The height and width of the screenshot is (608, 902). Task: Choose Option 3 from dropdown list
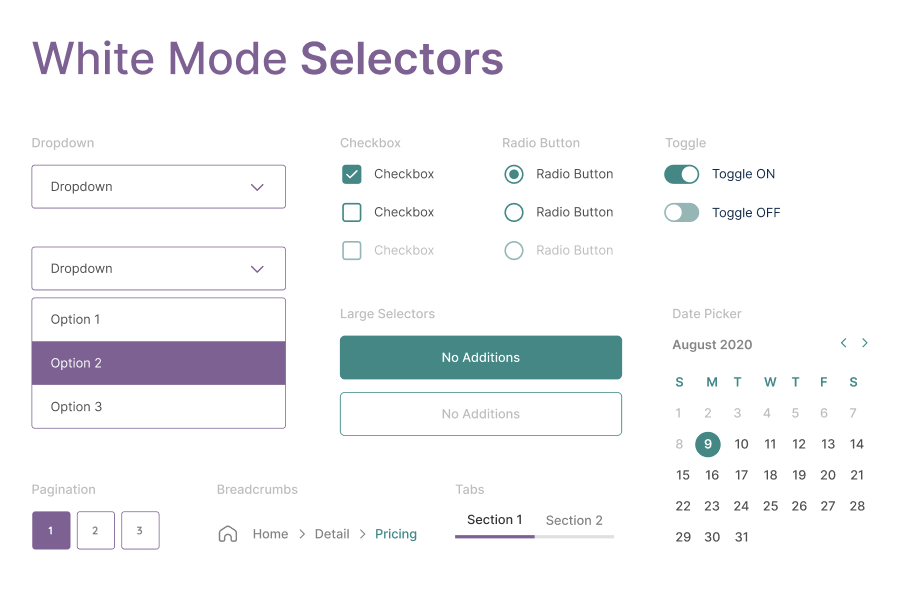click(159, 407)
